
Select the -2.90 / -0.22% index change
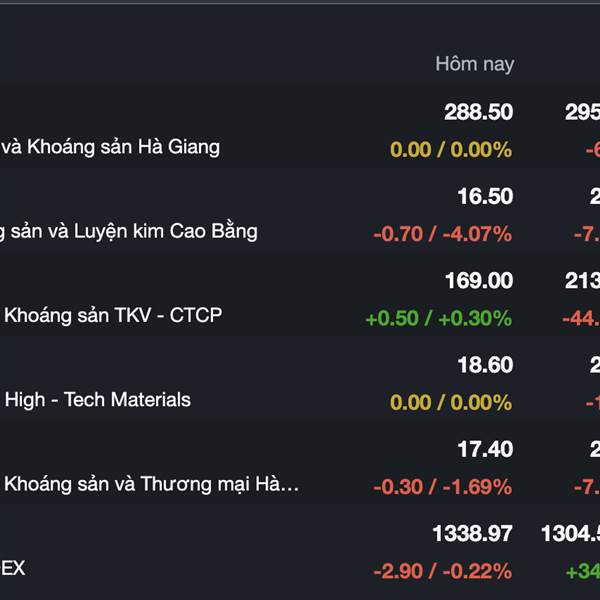coord(443,571)
